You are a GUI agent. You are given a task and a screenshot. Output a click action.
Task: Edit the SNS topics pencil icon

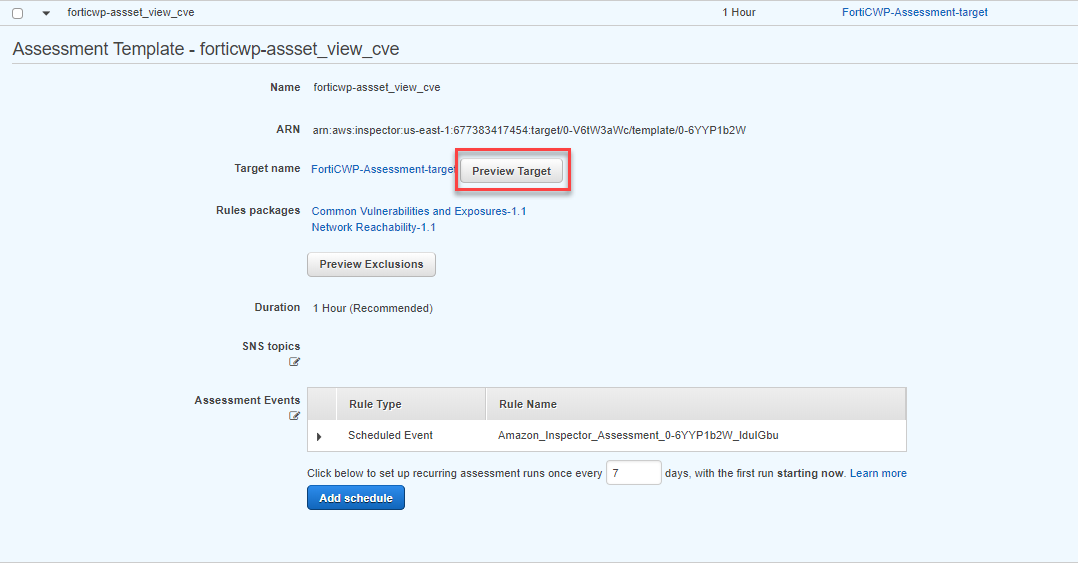(294, 362)
